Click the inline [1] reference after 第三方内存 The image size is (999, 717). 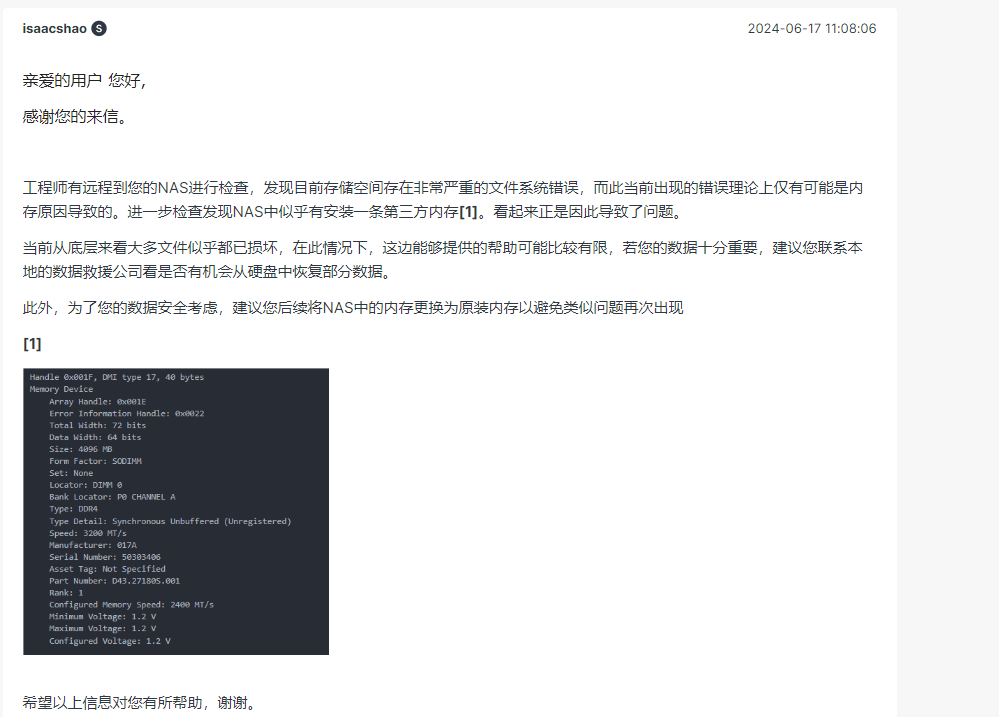tap(467, 212)
